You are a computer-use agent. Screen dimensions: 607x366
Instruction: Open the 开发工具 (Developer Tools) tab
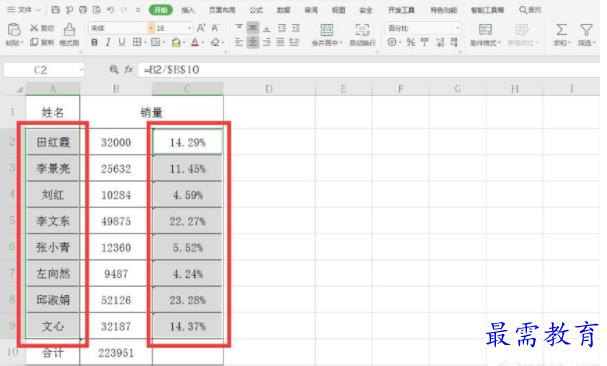[x=401, y=10]
